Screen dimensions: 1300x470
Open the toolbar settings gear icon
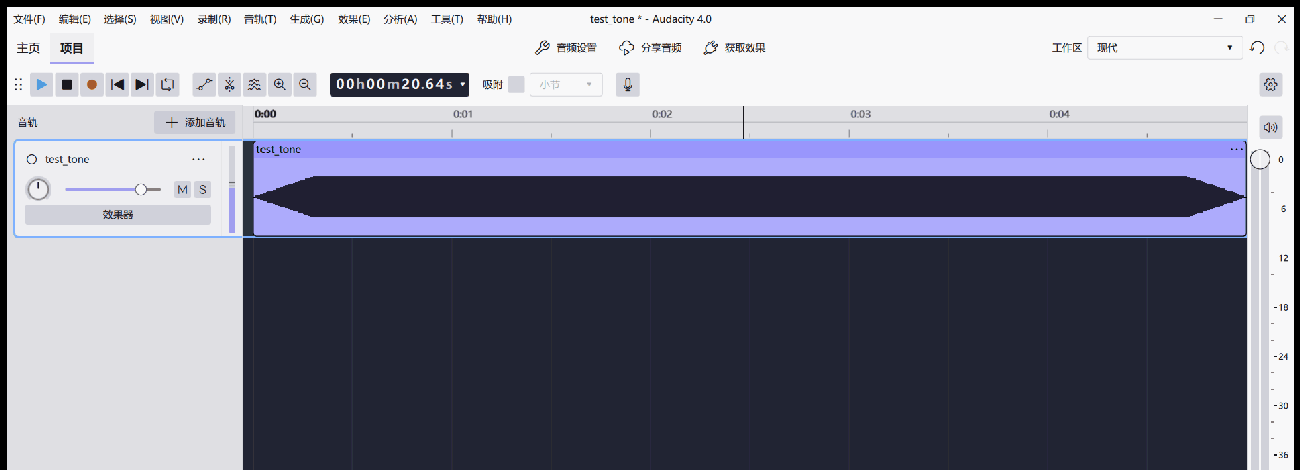[x=1271, y=85]
